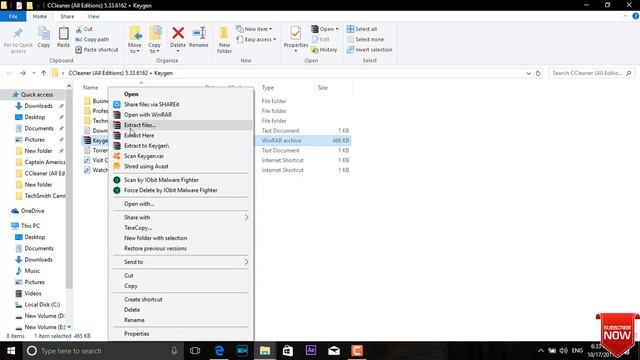
Task: Show hidden system tray icons
Action: [x=540, y=351]
